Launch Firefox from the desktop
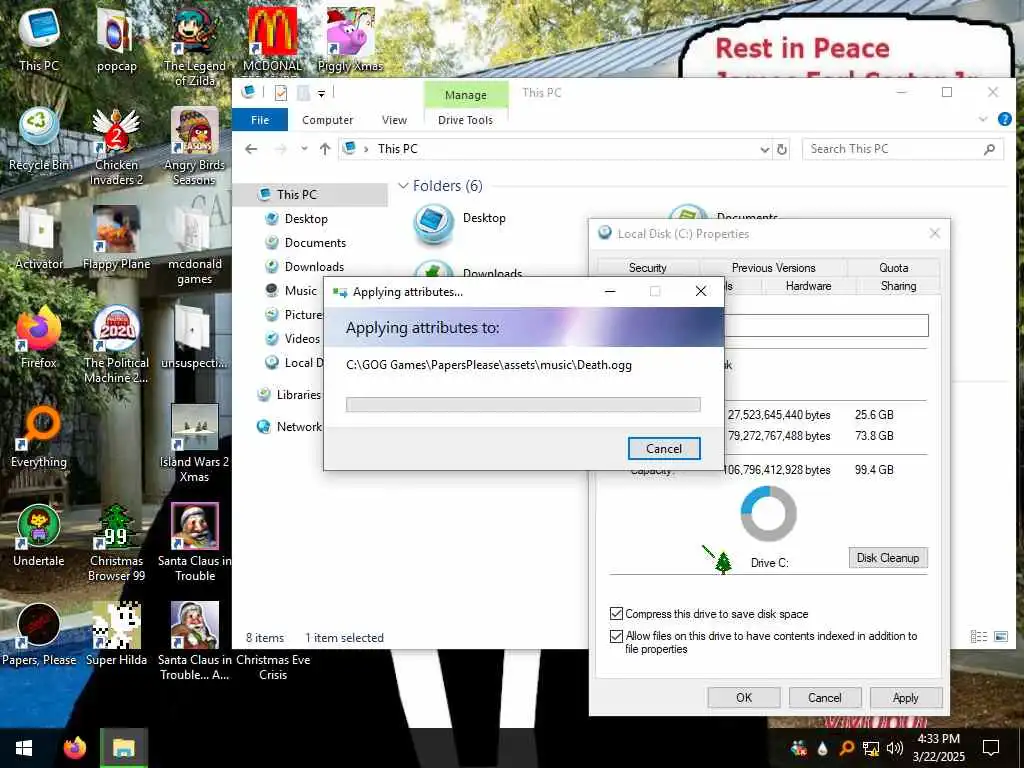This screenshot has height=768, width=1024. click(x=39, y=338)
